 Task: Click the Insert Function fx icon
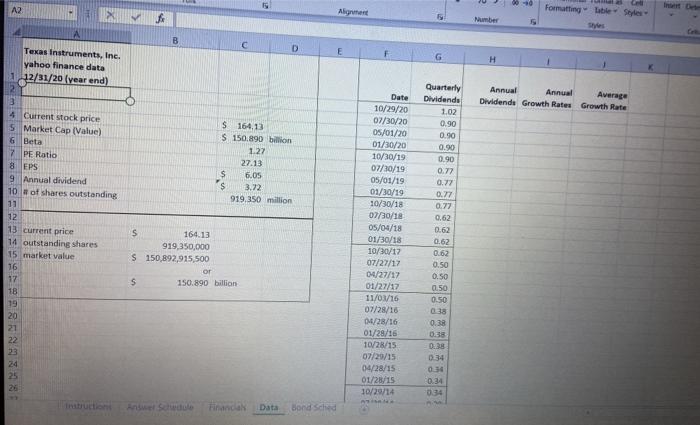point(160,18)
